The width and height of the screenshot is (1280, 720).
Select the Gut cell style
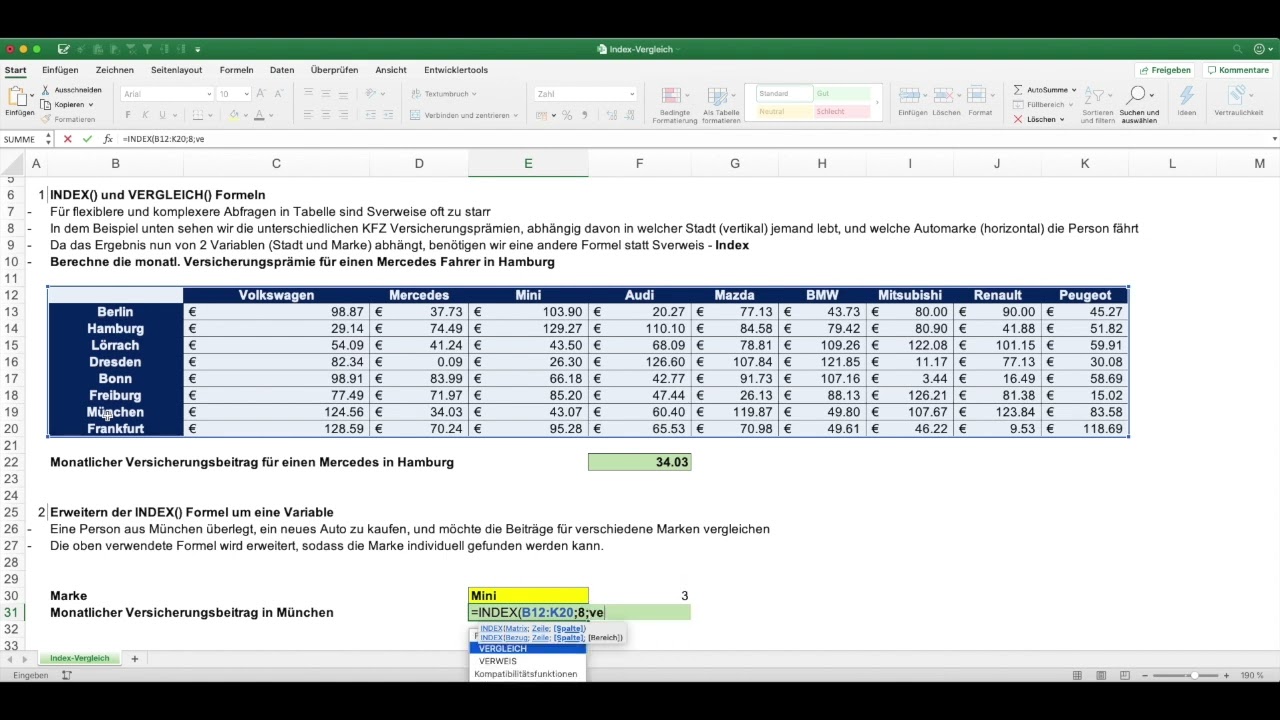coord(842,94)
